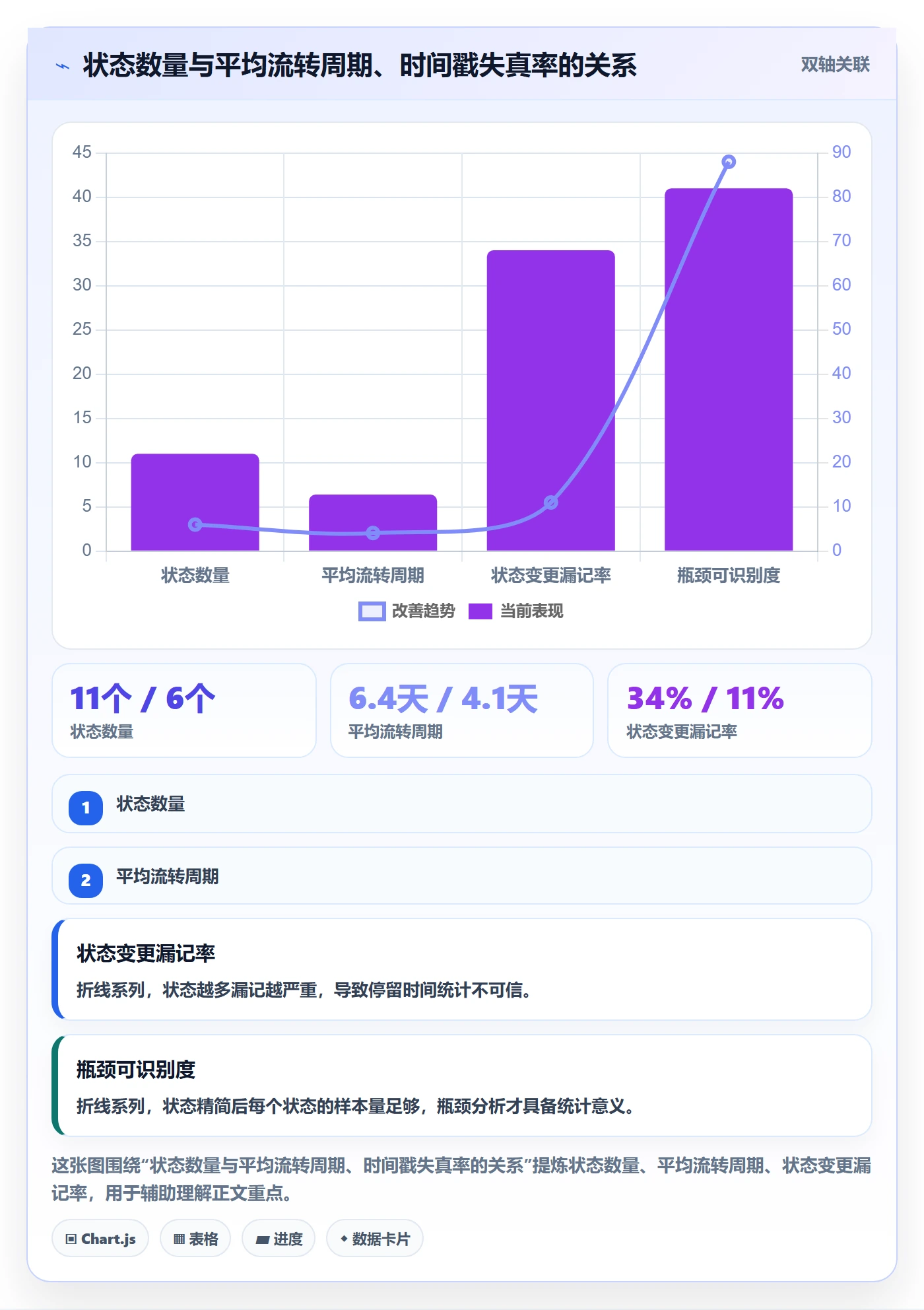Click the 状态变更漏记率 card heading

pos(146,953)
